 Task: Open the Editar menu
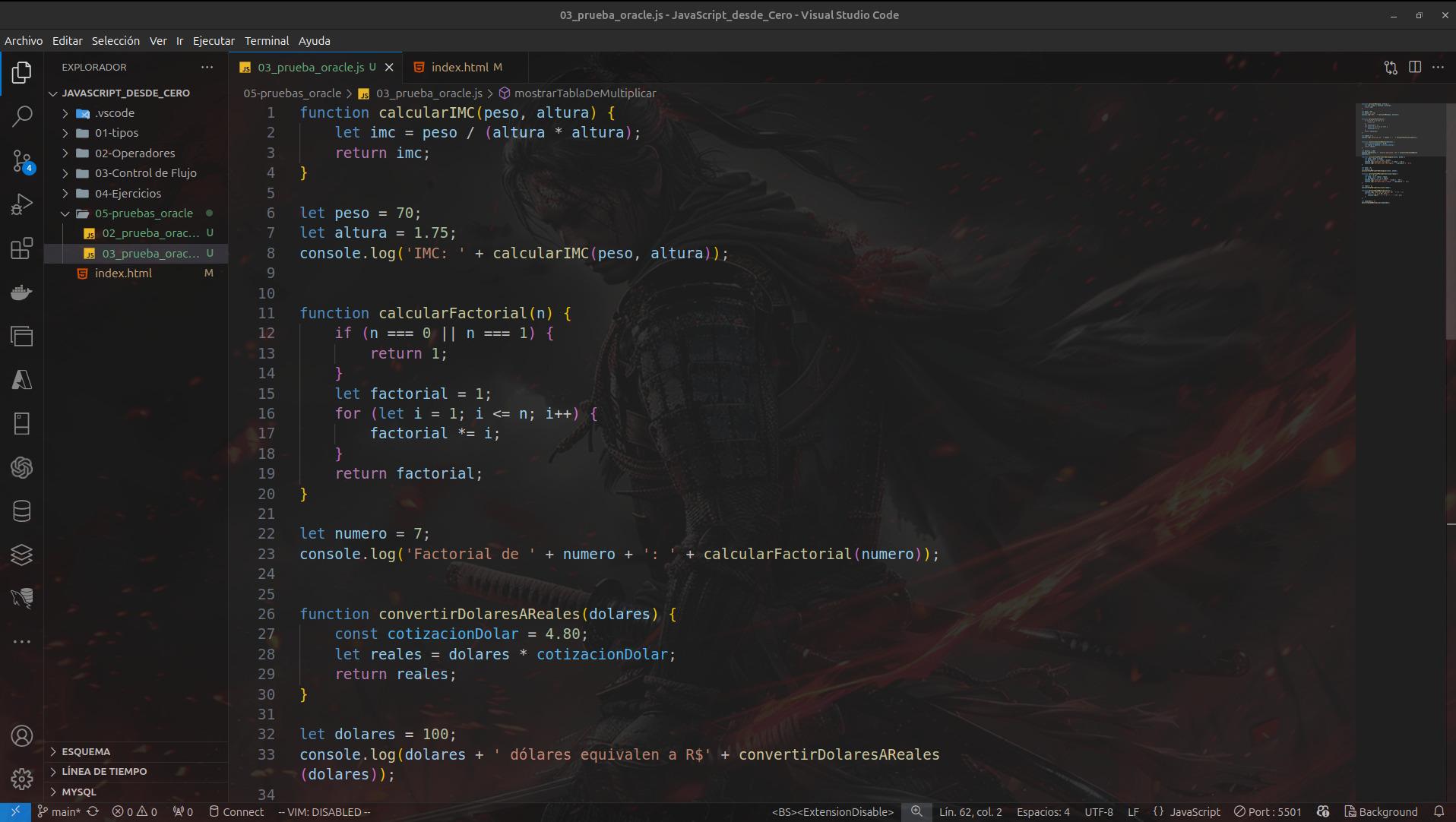coord(67,41)
